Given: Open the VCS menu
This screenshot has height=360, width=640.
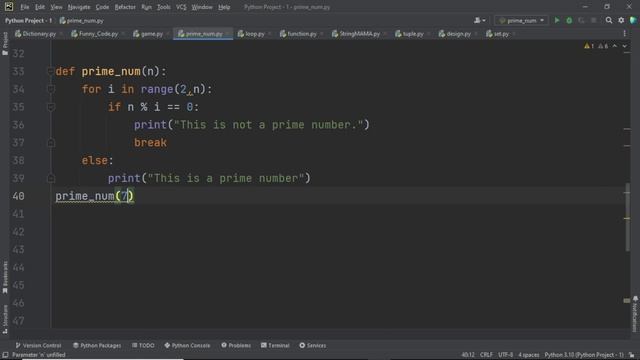Looking at the screenshot, I should pyautogui.click(x=181, y=7).
